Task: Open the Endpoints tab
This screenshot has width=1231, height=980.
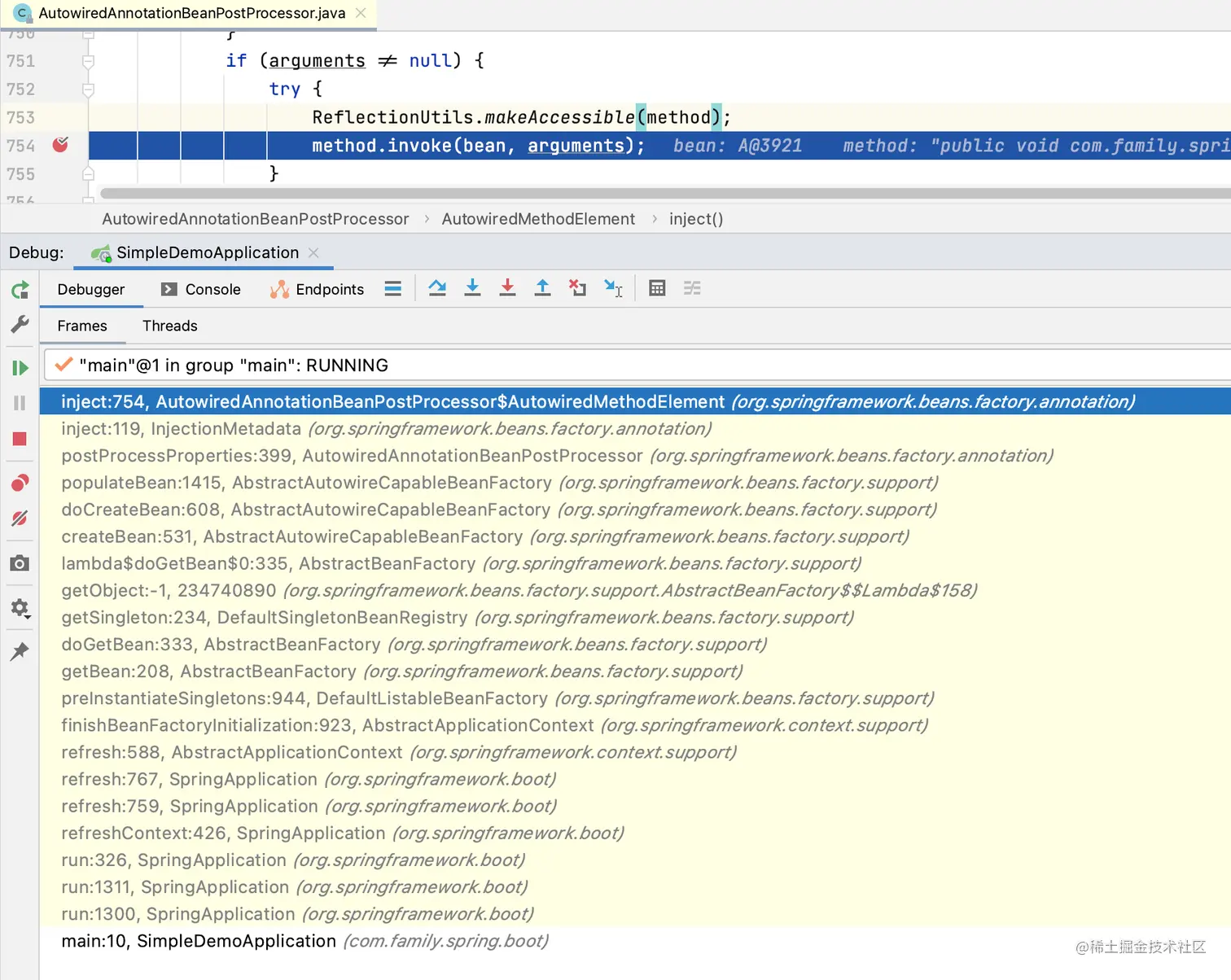Action: point(317,290)
